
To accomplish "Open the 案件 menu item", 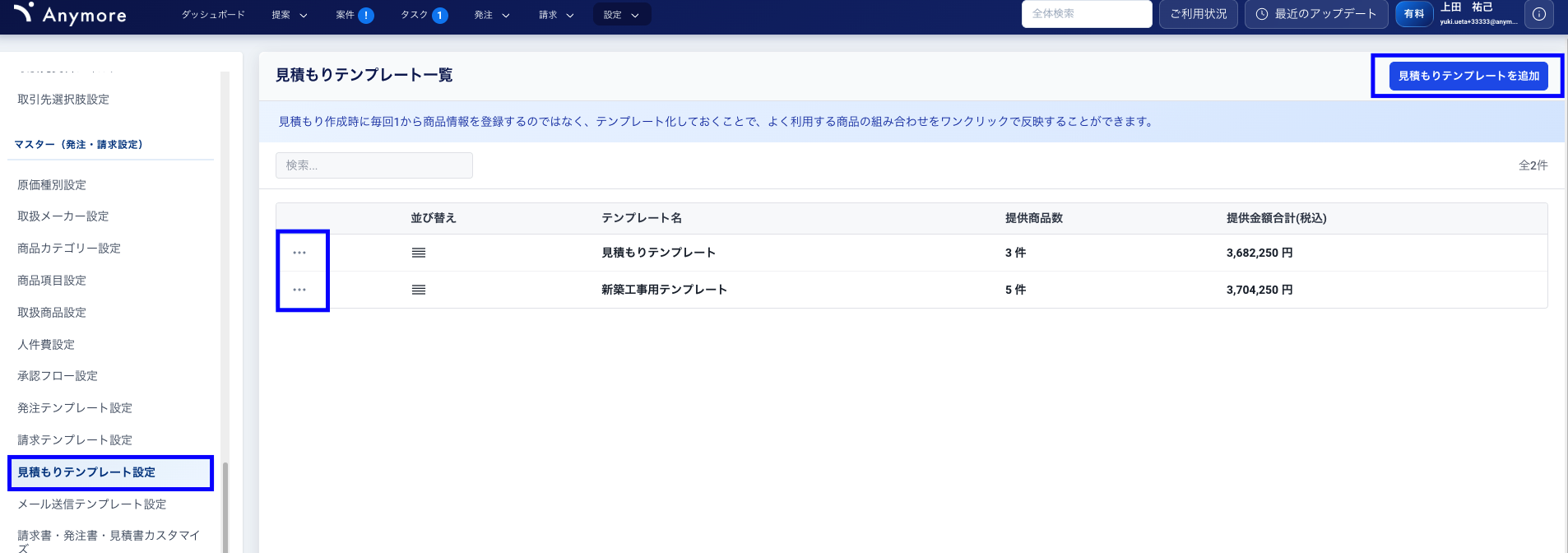I will click(x=345, y=15).
